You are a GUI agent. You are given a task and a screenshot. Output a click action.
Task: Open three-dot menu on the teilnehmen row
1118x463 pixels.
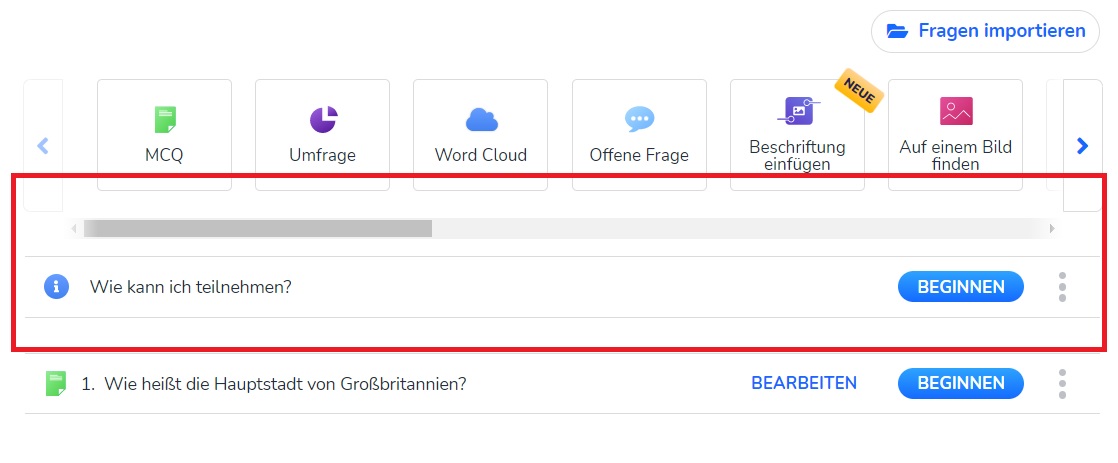click(1062, 287)
